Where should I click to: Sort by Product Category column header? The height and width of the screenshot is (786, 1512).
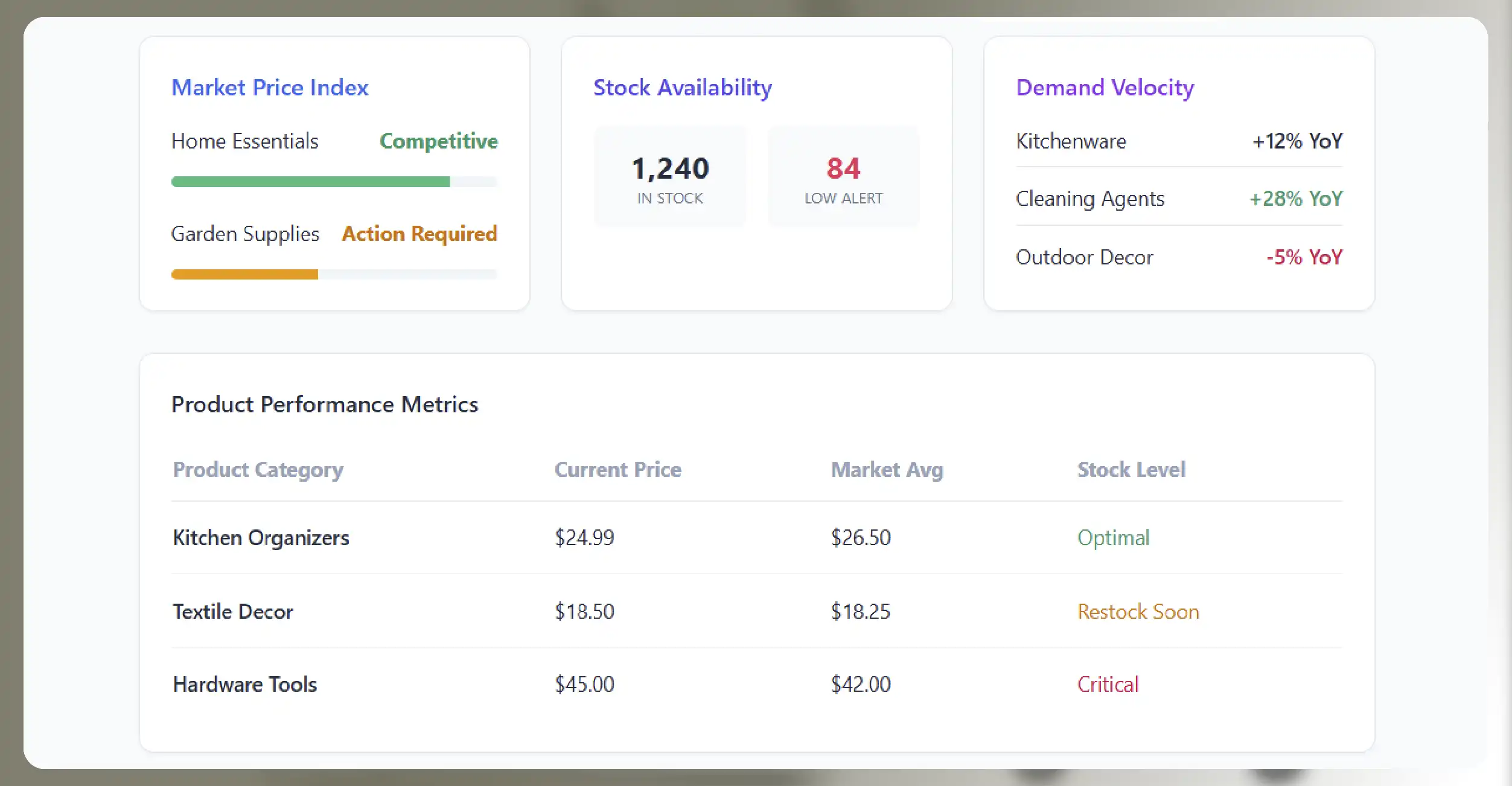(x=258, y=470)
